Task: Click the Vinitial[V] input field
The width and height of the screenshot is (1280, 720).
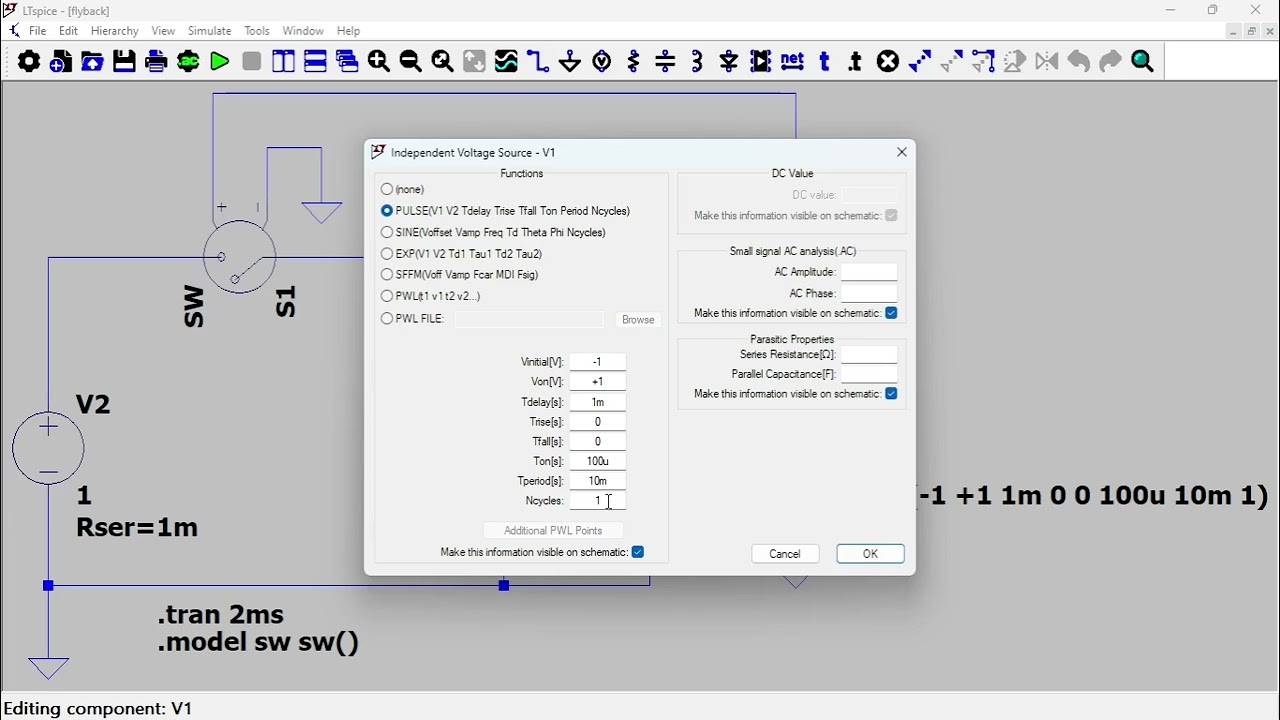Action: pyautogui.click(x=598, y=362)
